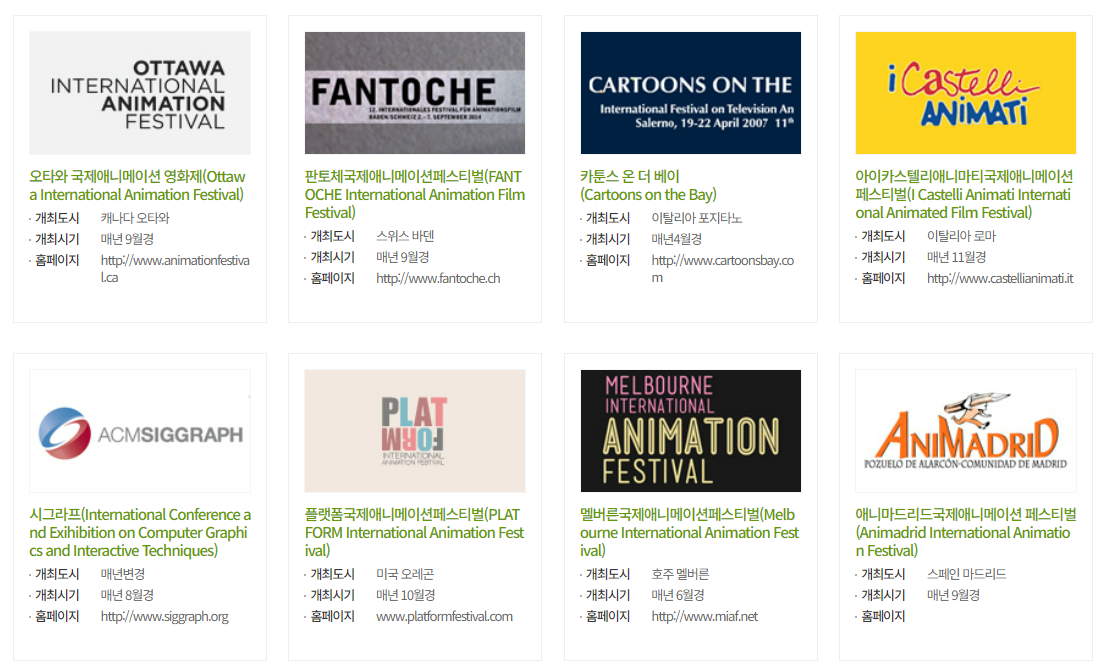Open the www.platformfestival.com homepage URL
This screenshot has width=1104, height=669.
coord(444,617)
